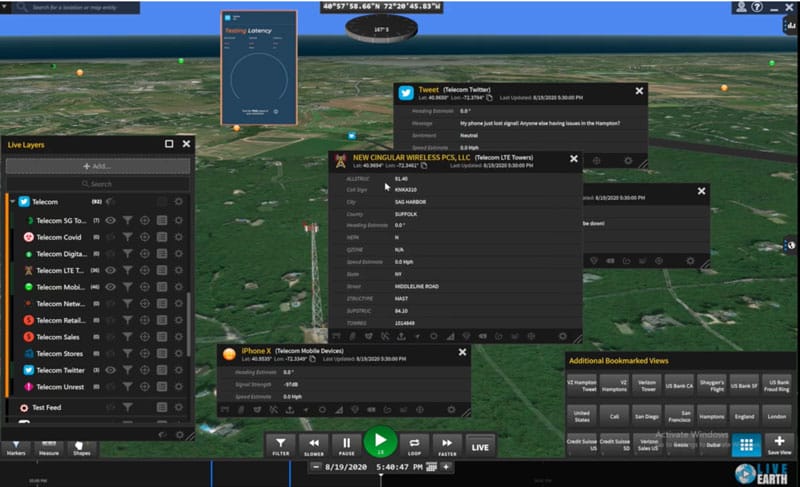
Task: Zoom out timeline with minus button
Action: 316,467
